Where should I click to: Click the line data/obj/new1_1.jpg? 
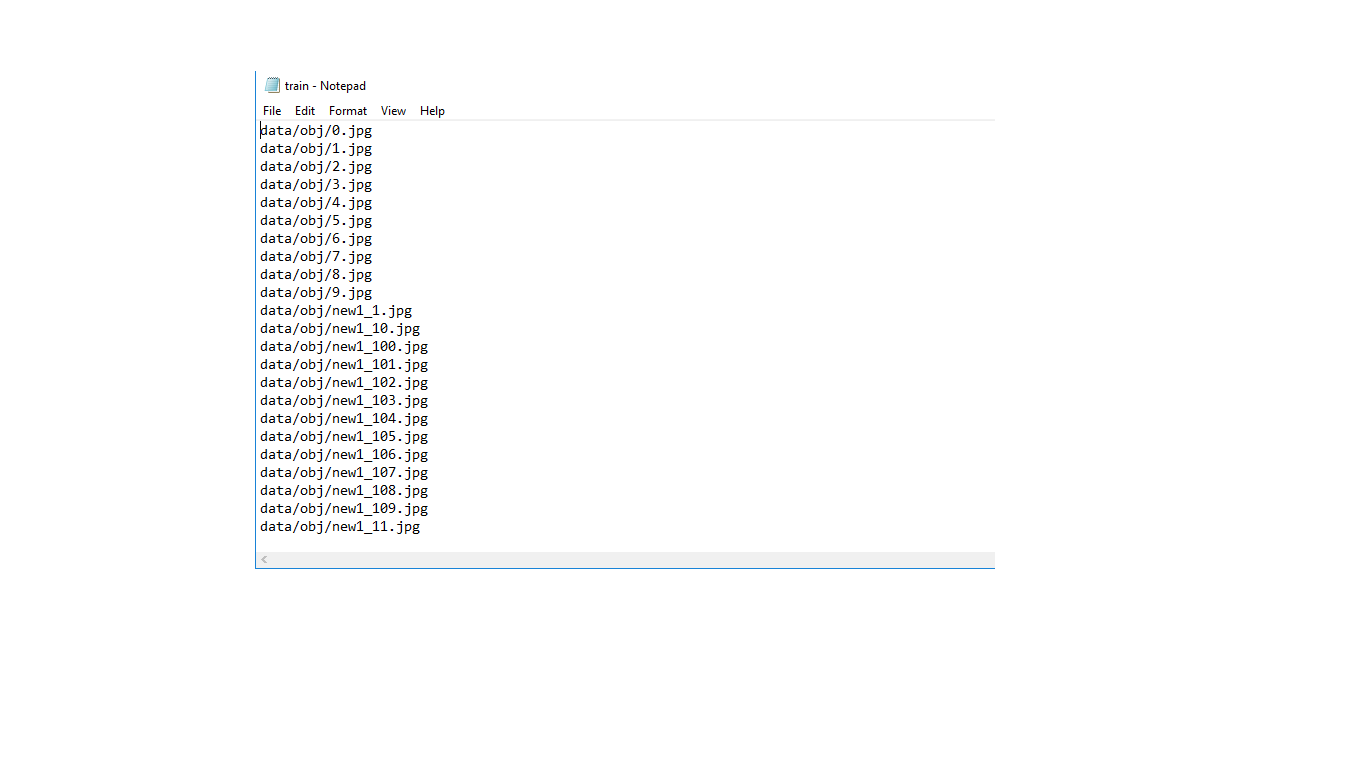click(x=336, y=311)
